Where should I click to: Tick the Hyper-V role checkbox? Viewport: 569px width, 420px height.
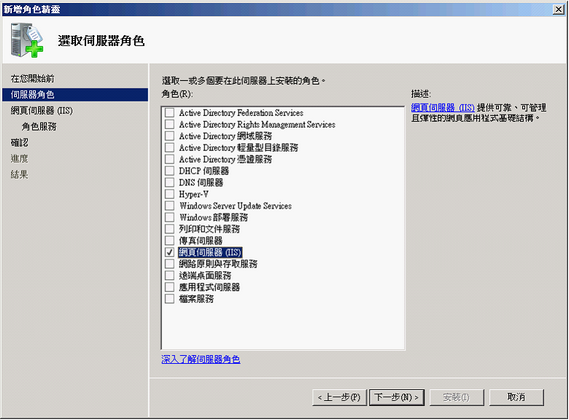pyautogui.click(x=169, y=194)
